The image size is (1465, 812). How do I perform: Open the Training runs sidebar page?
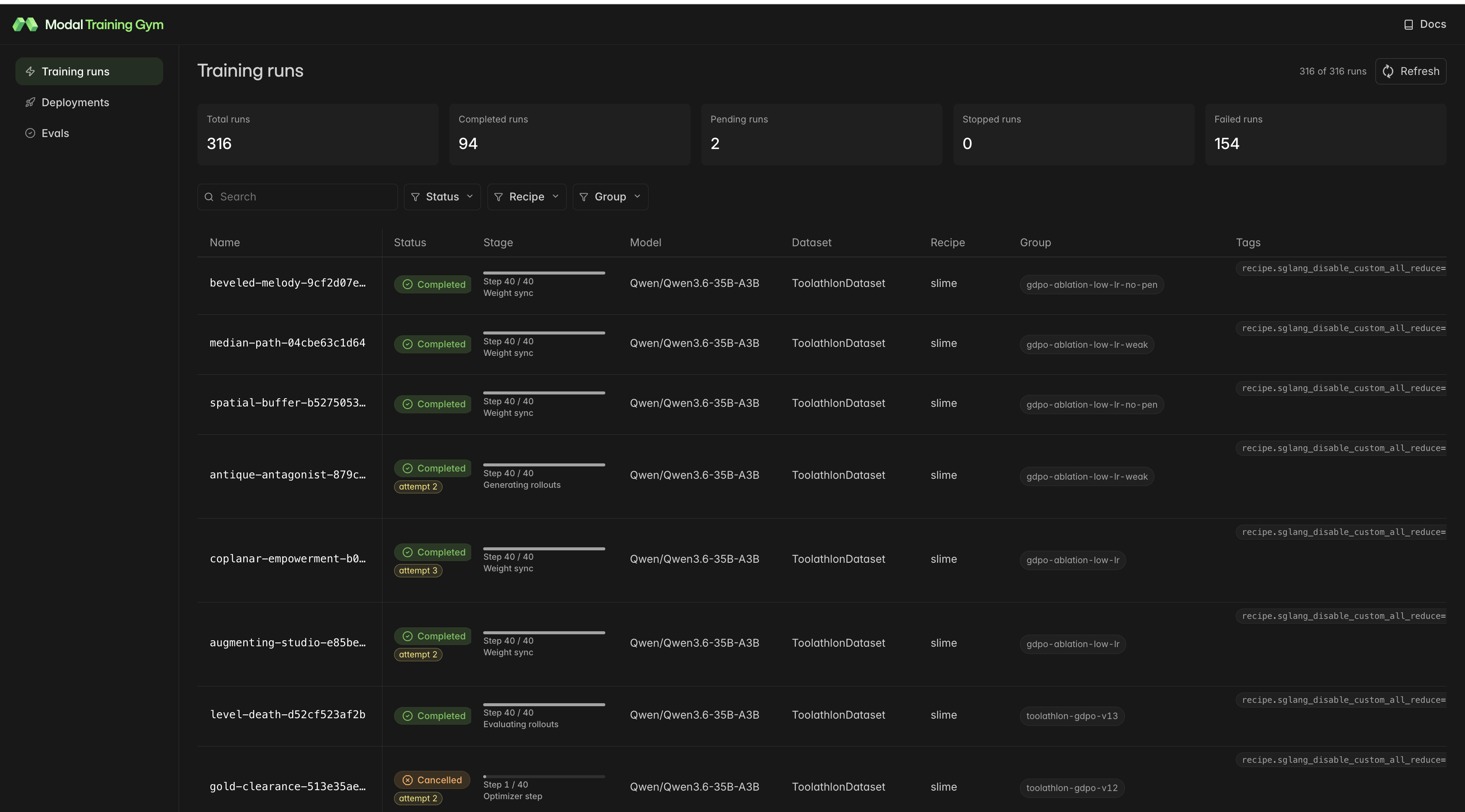[x=89, y=71]
